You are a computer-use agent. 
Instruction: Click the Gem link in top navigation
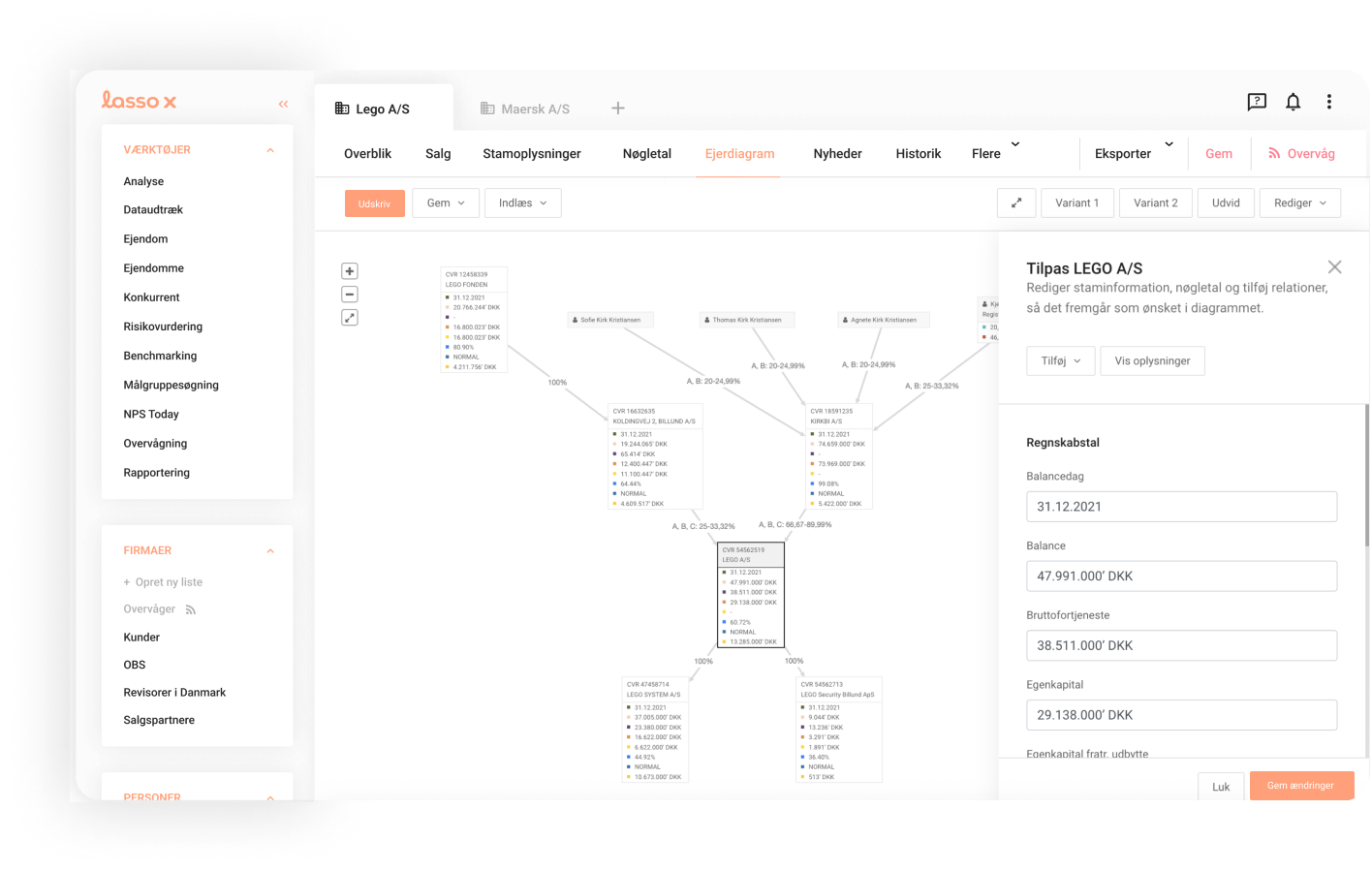(1219, 153)
